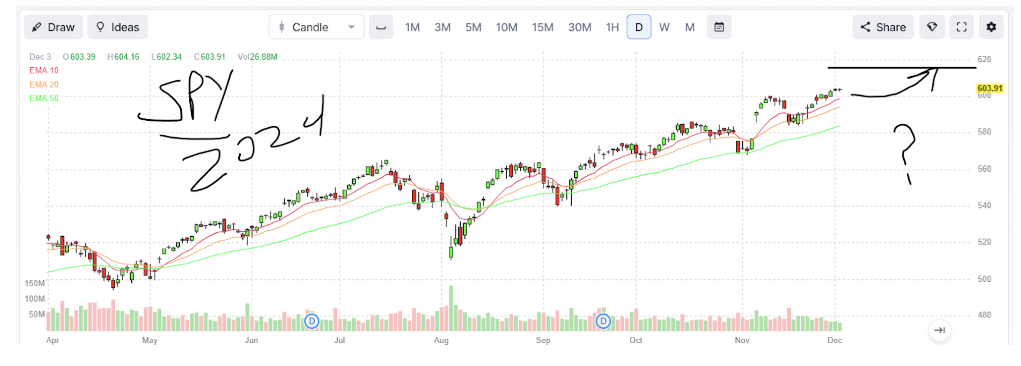The width and height of the screenshot is (1021, 366).
Task: Select the 15M timeframe
Action: [542, 27]
